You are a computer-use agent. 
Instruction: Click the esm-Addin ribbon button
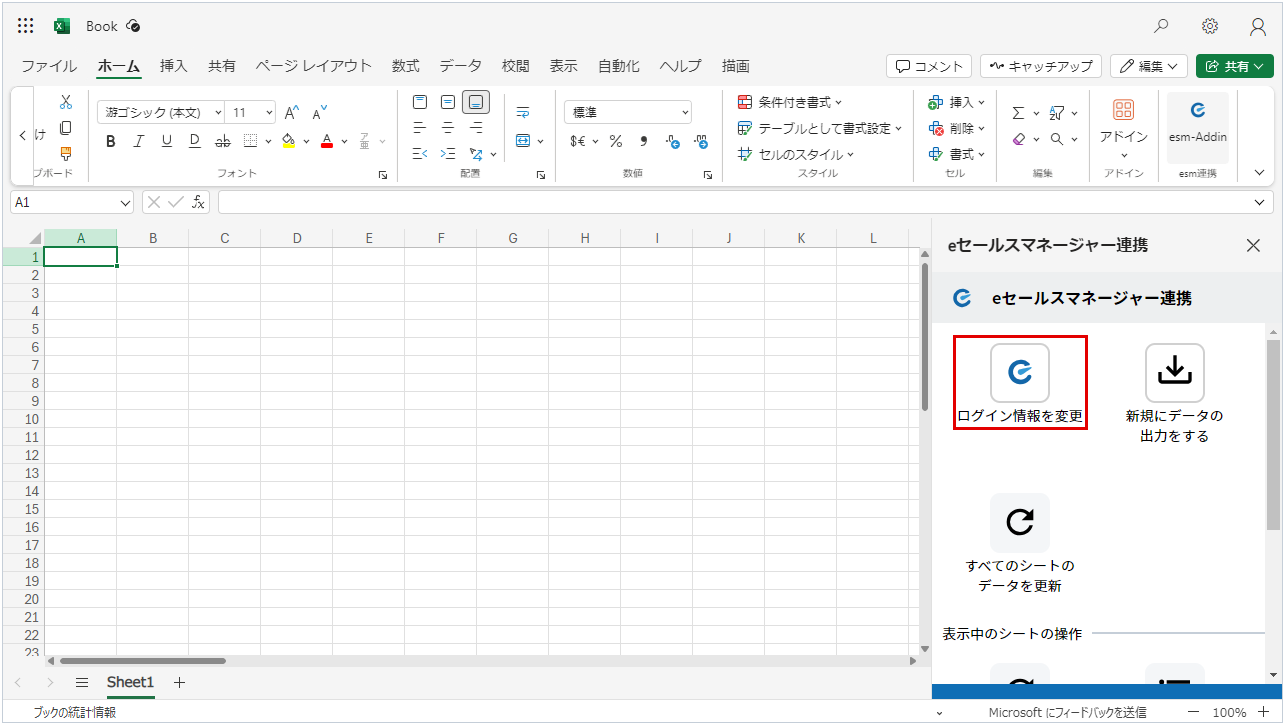1198,128
